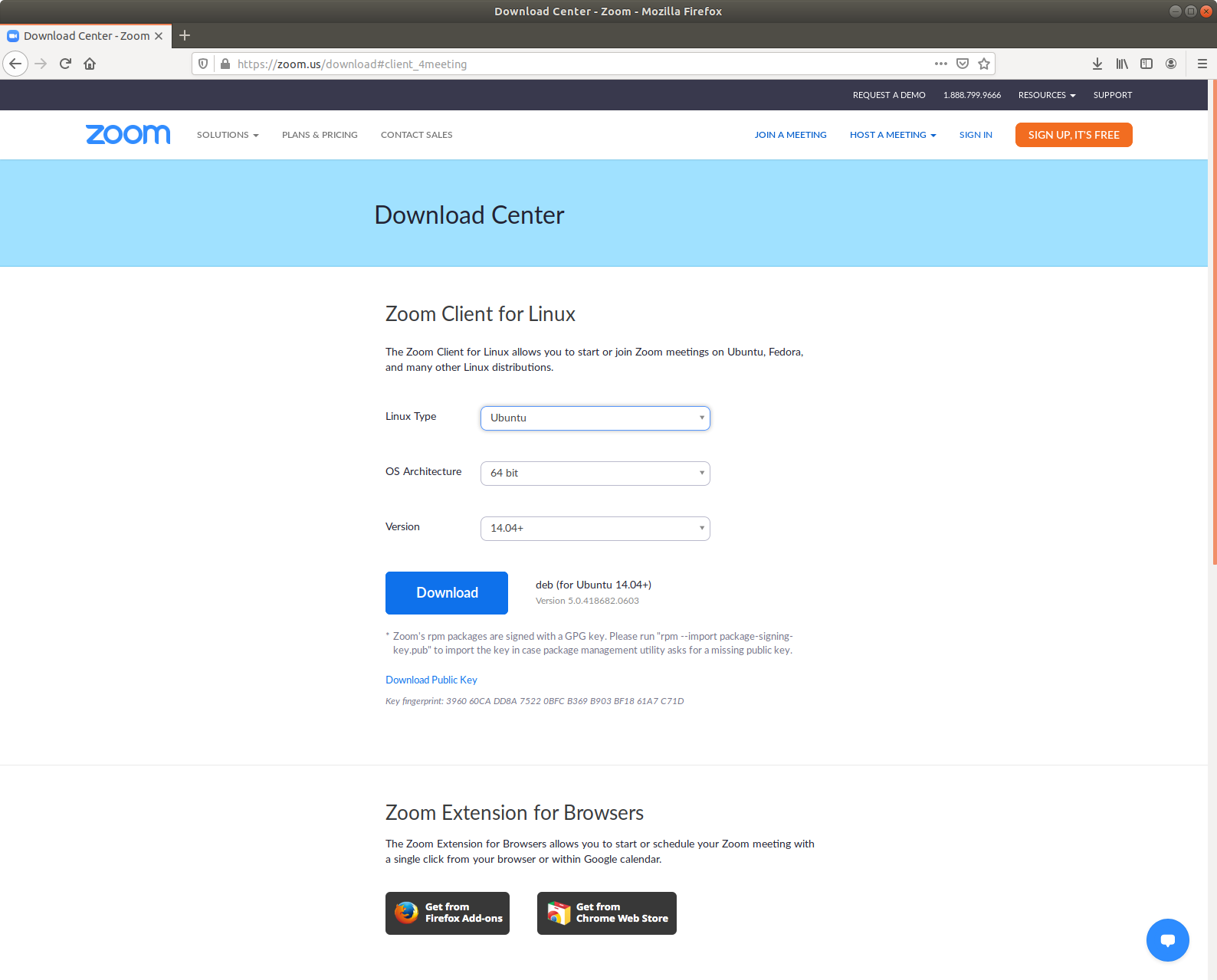Click the Firefox home icon
This screenshot has width=1217, height=980.
pos(90,64)
